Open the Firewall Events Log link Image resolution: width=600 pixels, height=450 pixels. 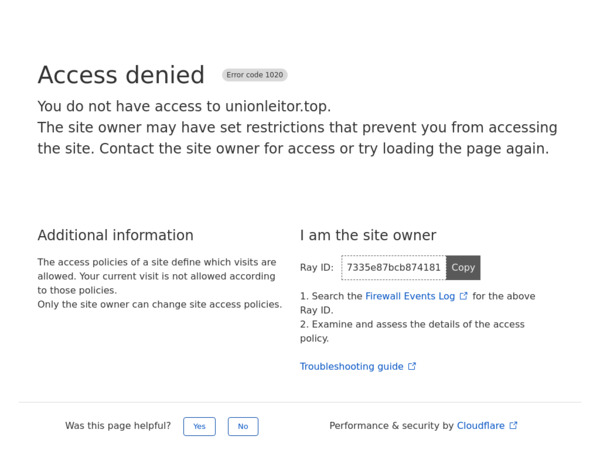(x=410, y=296)
